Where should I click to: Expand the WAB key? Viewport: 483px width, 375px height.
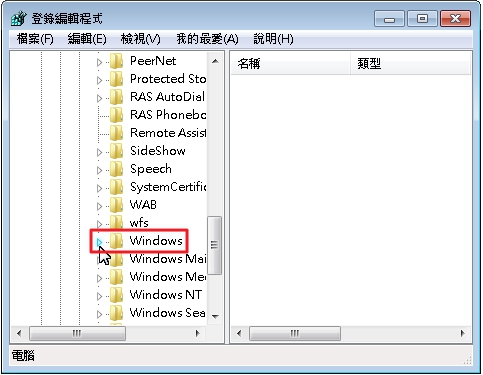point(99,206)
